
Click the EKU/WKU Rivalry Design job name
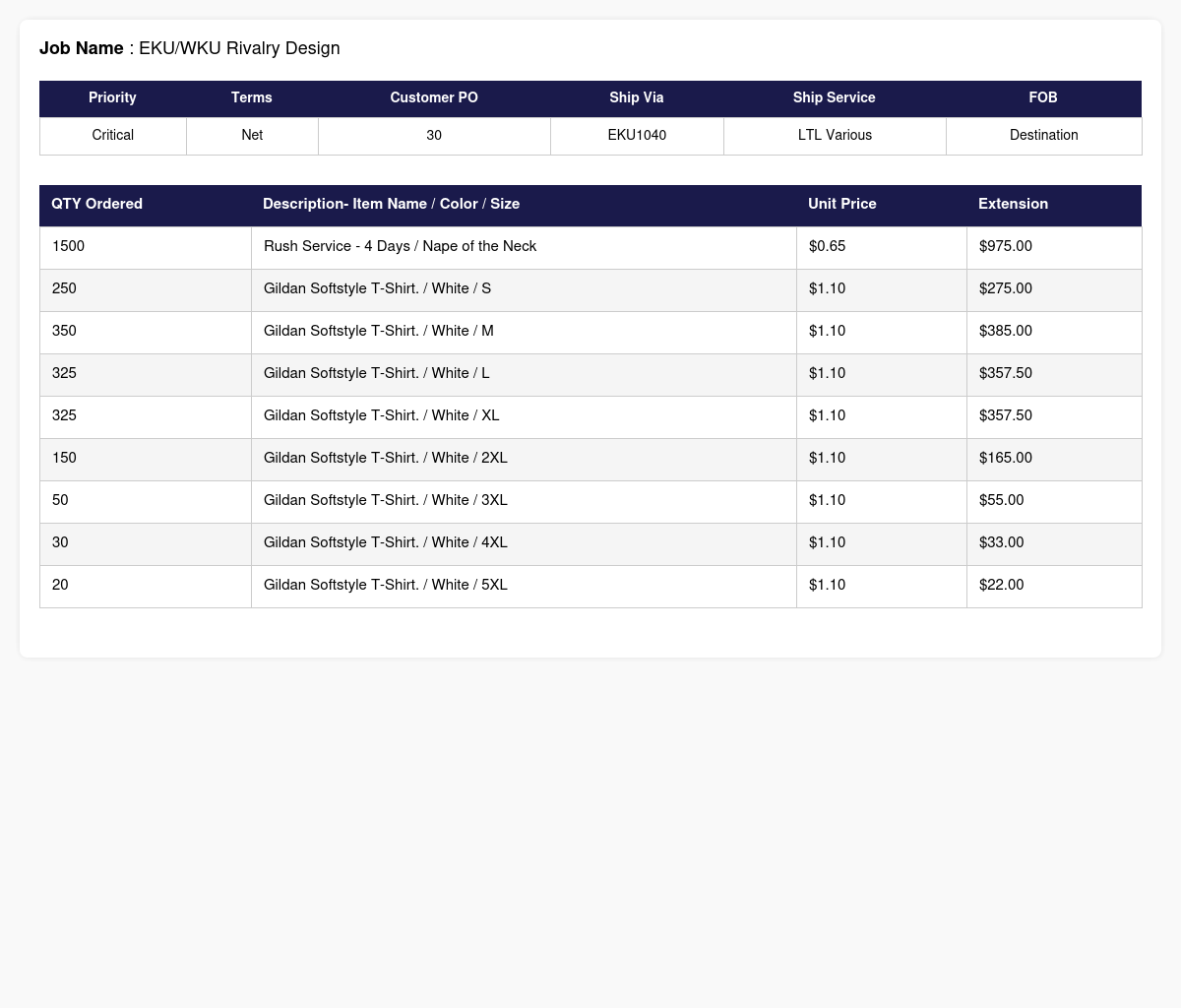pyautogui.click(x=239, y=48)
